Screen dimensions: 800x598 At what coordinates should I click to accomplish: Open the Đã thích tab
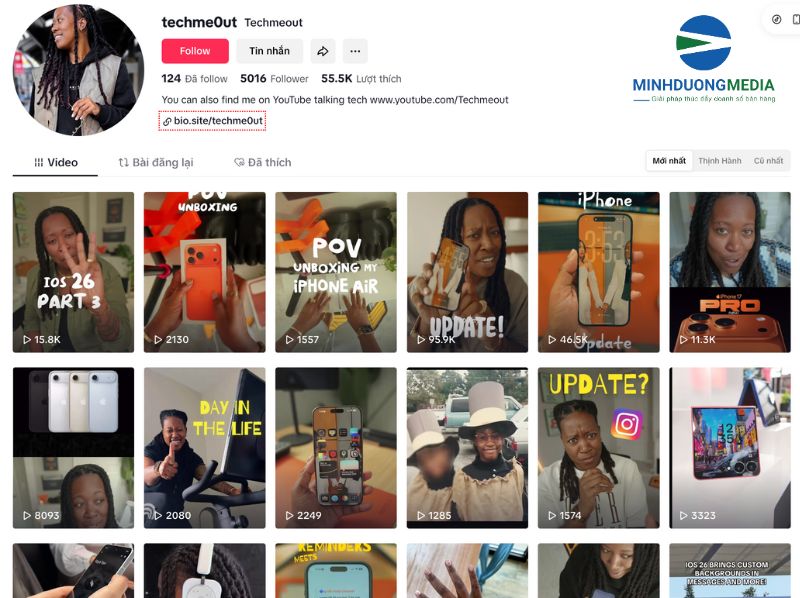[262, 162]
